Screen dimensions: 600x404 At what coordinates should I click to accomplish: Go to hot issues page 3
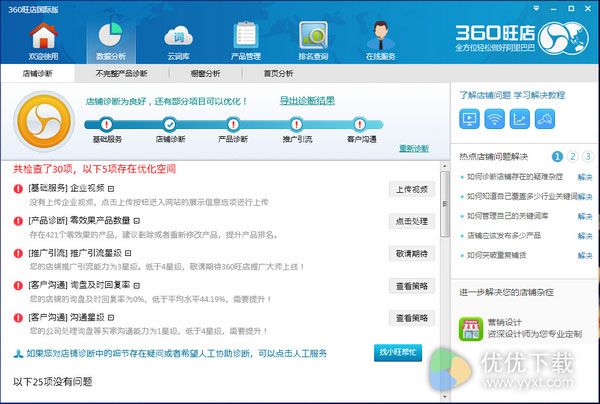(x=588, y=156)
